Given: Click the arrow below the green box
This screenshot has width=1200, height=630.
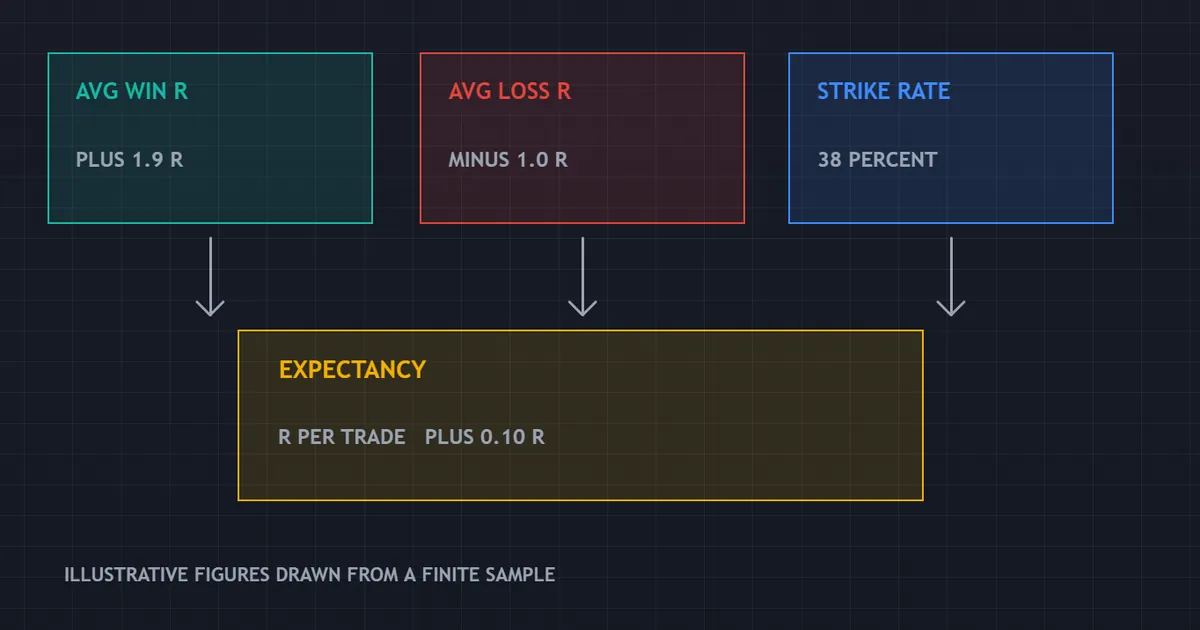Looking at the screenshot, I should point(210,276).
